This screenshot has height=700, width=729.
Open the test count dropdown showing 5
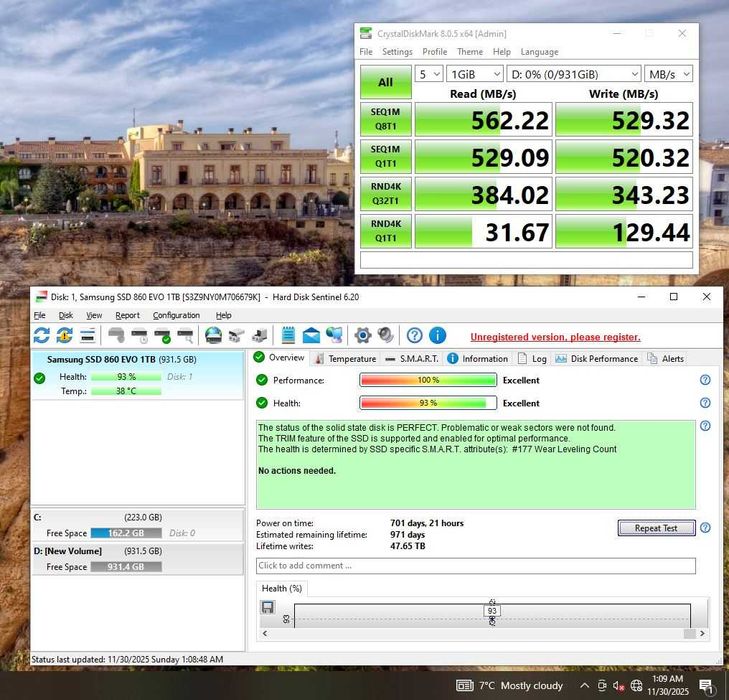(428, 74)
